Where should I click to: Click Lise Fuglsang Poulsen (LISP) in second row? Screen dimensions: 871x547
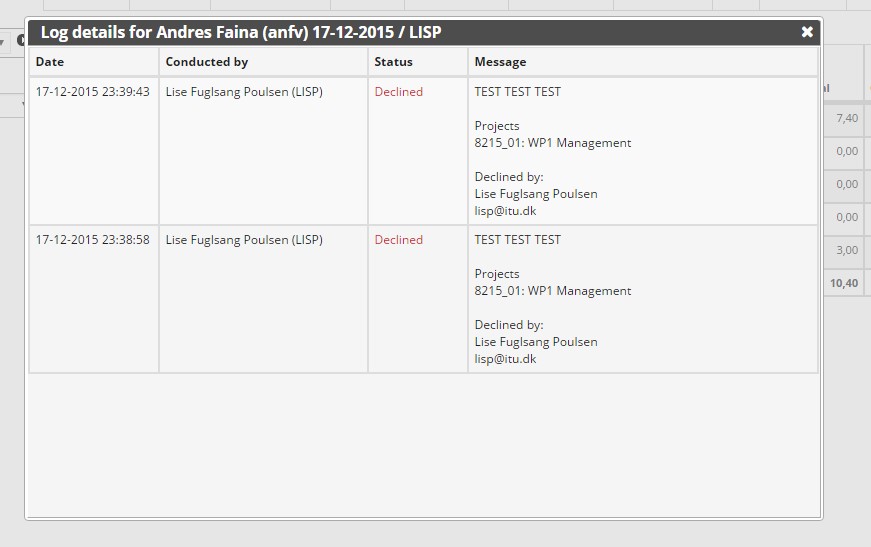tap(244, 240)
